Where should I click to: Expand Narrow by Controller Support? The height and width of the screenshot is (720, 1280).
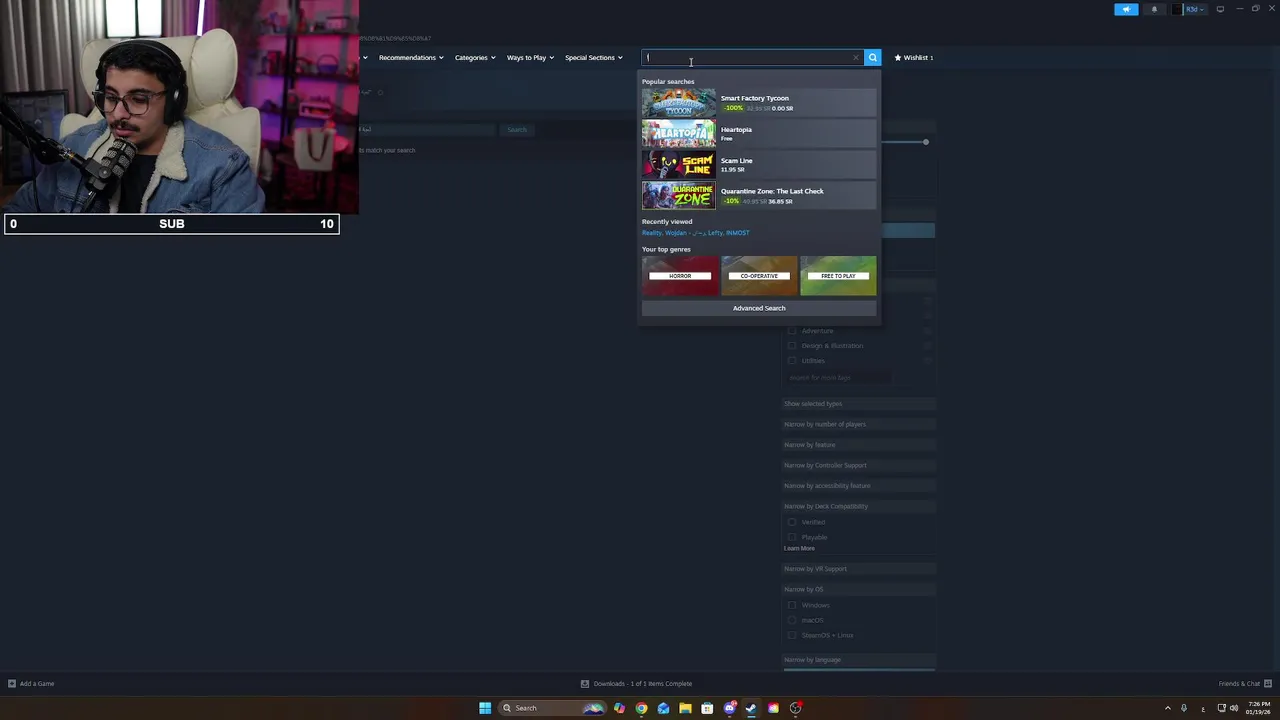click(x=859, y=465)
